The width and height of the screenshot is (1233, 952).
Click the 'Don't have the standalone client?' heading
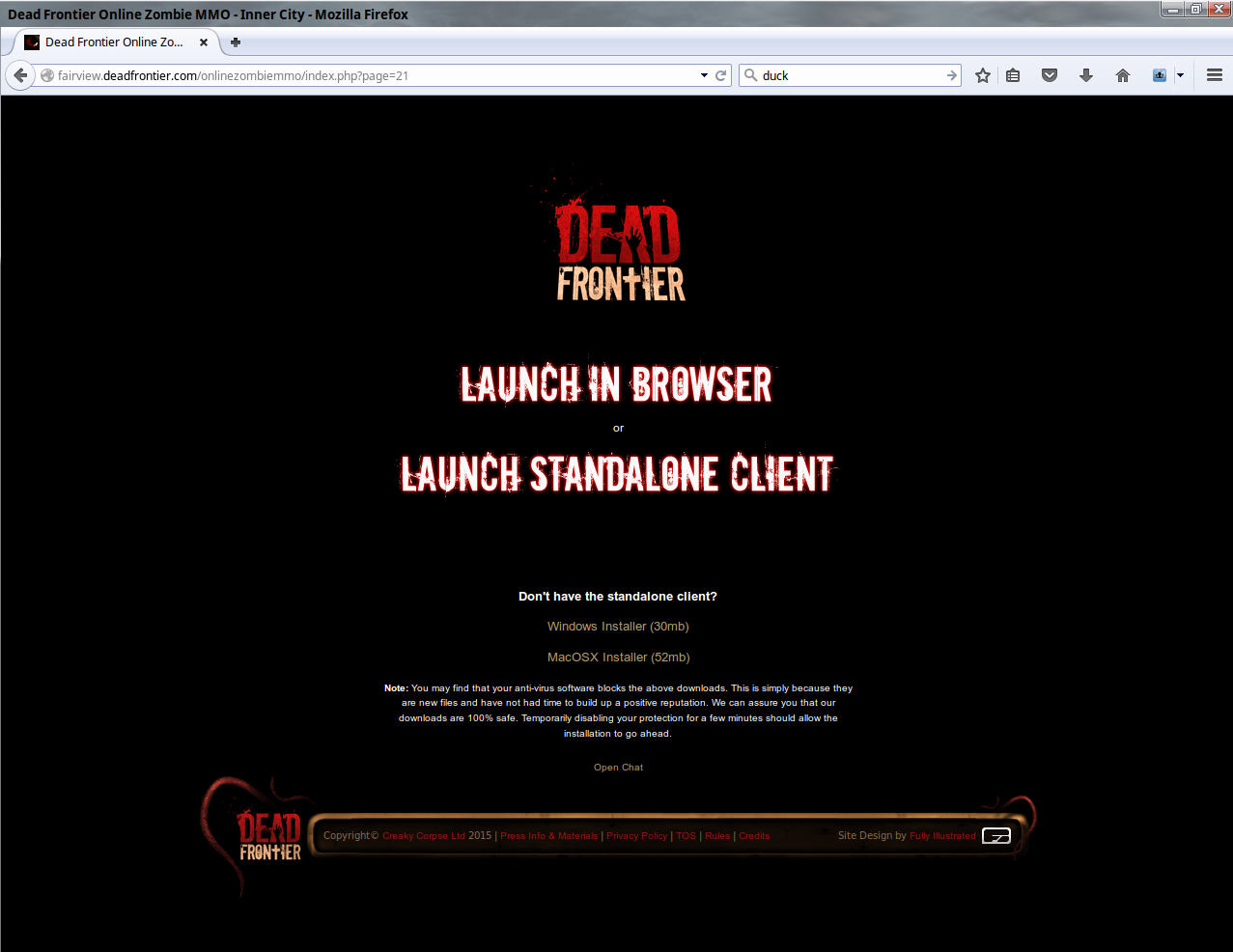tap(618, 597)
